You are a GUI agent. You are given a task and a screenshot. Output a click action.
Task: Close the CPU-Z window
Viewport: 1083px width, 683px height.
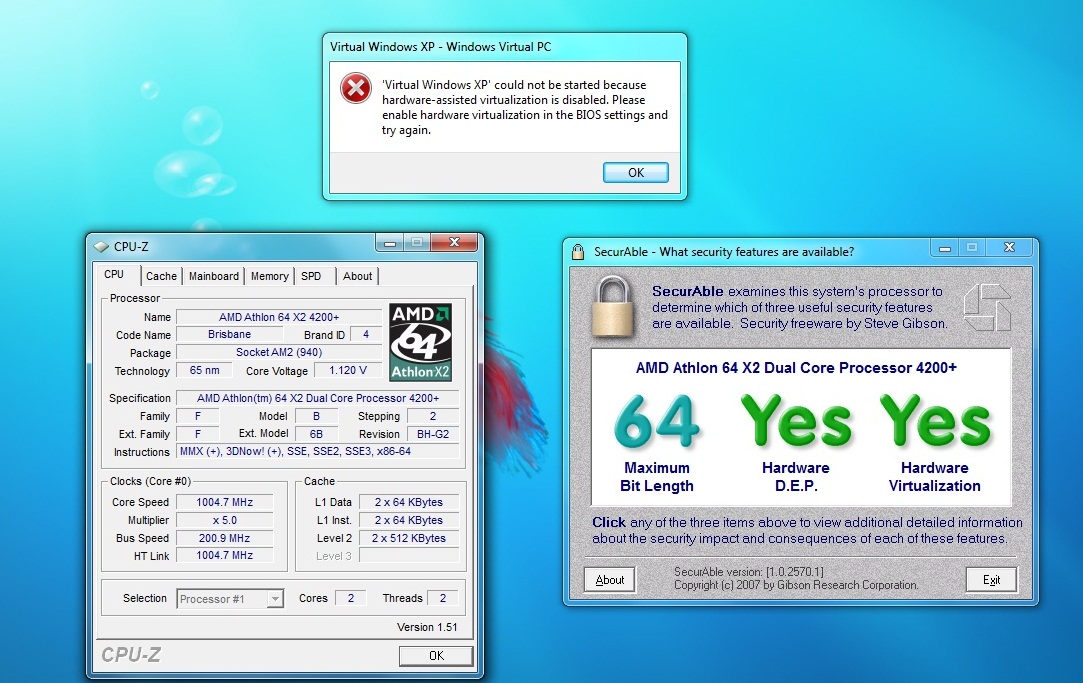point(454,242)
